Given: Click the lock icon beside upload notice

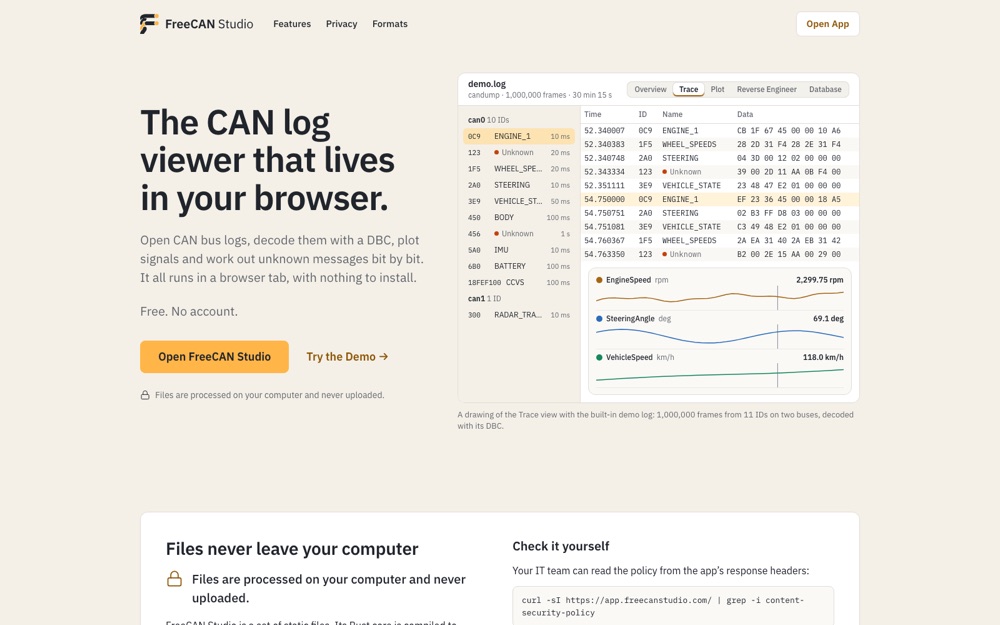Looking at the screenshot, I should (x=145, y=395).
